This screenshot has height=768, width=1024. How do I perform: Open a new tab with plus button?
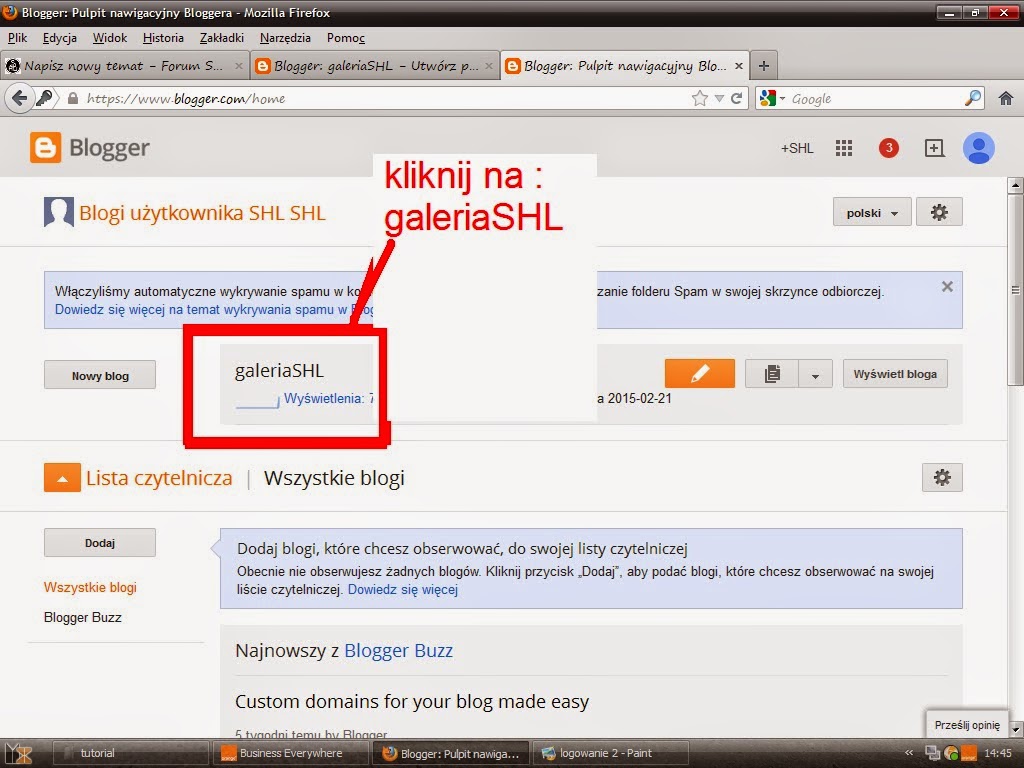click(763, 65)
